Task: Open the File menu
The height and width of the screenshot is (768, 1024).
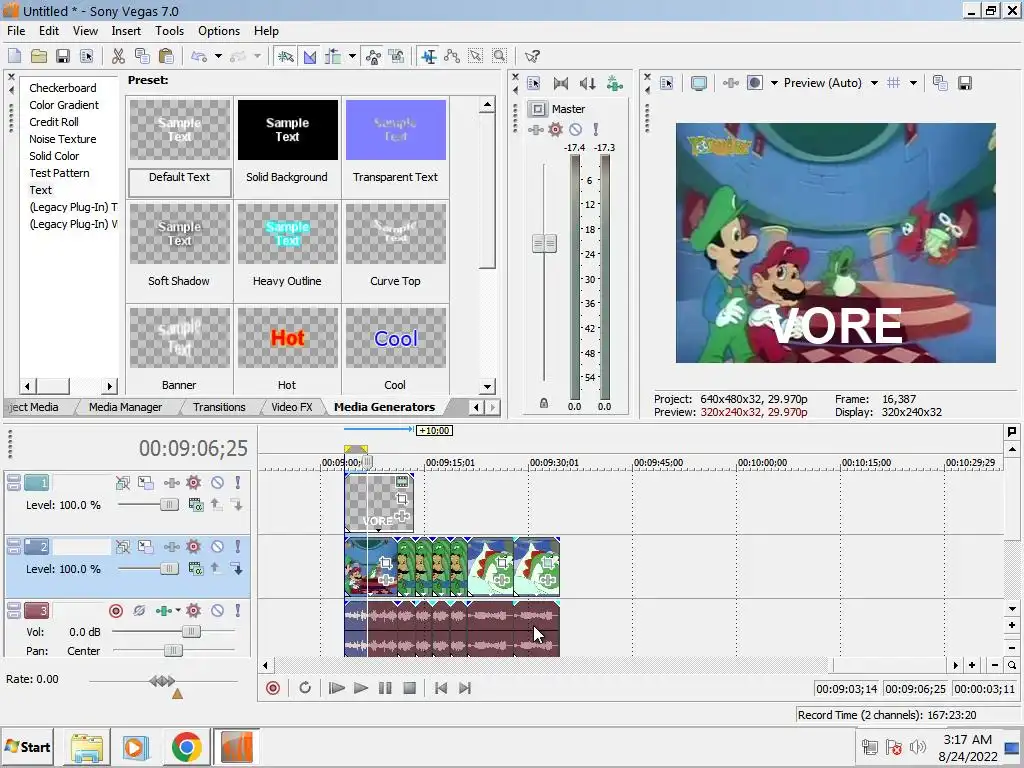Action: tap(16, 31)
